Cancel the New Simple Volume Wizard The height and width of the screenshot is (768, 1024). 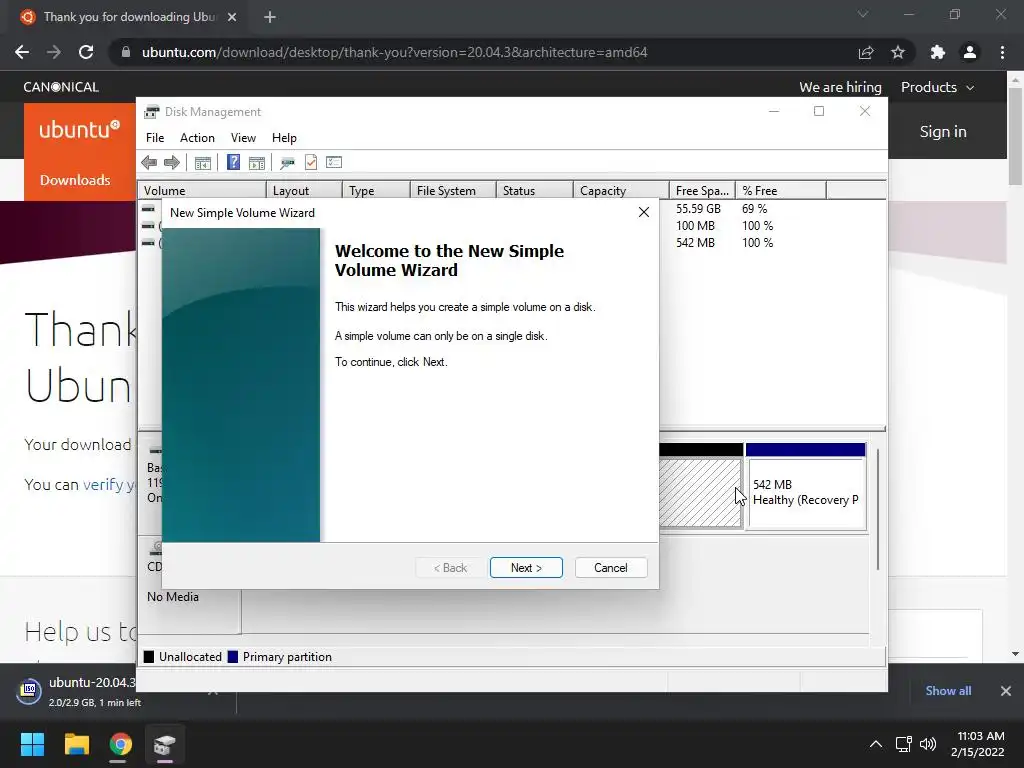[x=611, y=568]
